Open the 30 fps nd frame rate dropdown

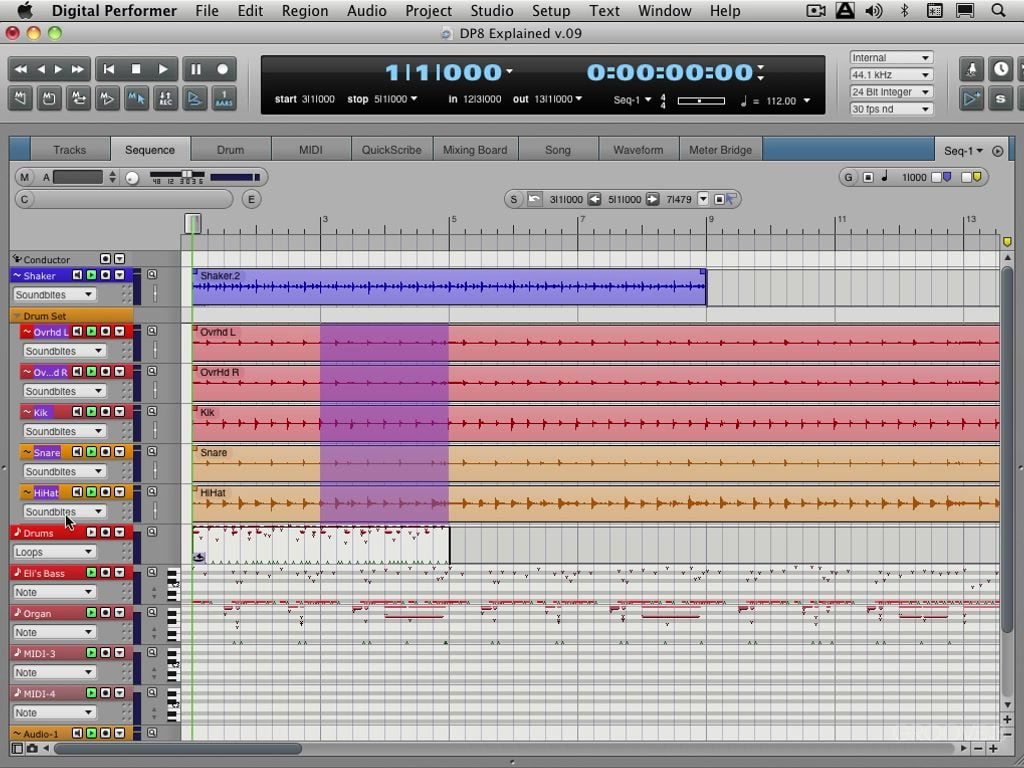pyautogui.click(x=891, y=109)
